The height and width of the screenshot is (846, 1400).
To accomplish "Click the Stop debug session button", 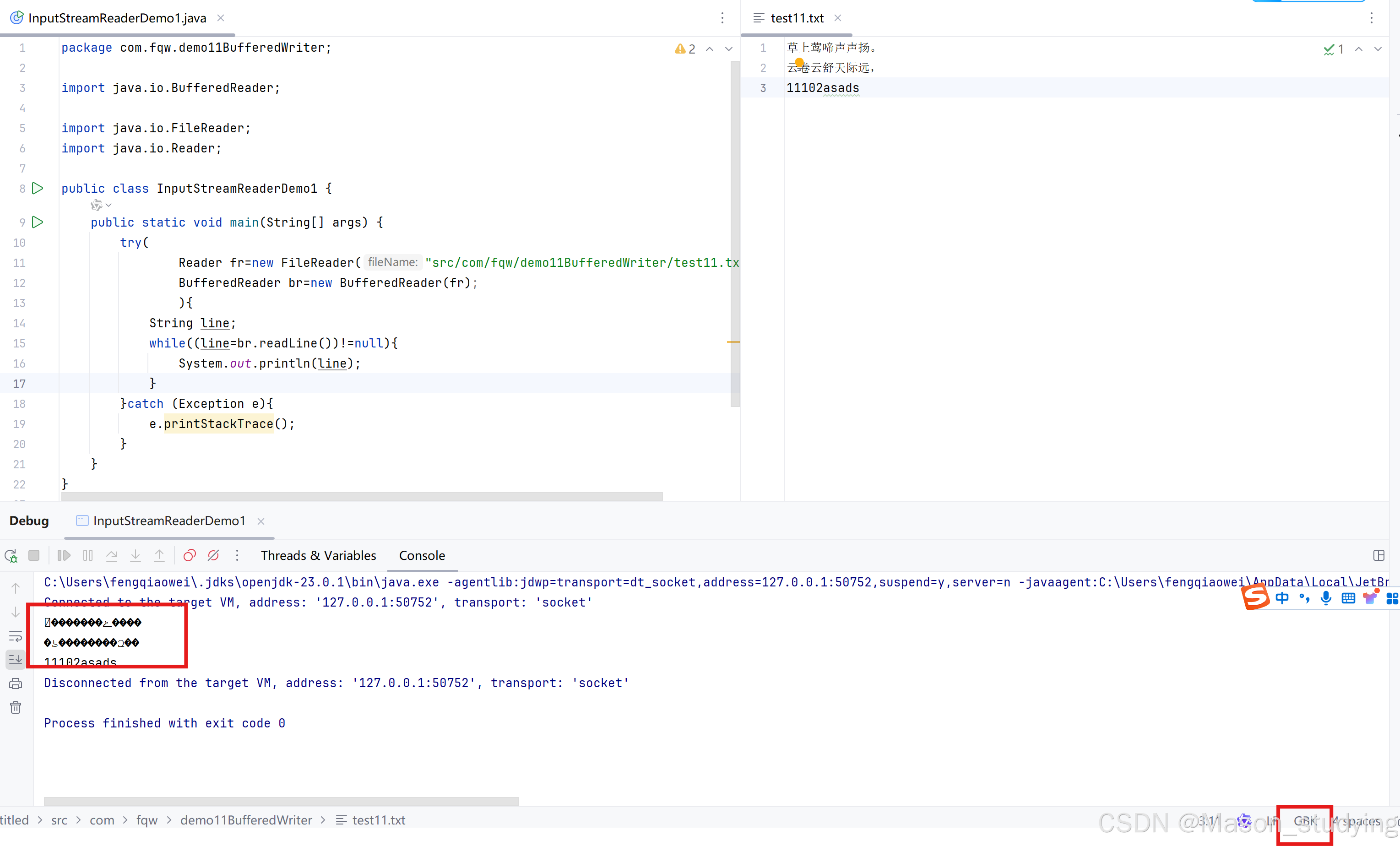I will point(34,556).
